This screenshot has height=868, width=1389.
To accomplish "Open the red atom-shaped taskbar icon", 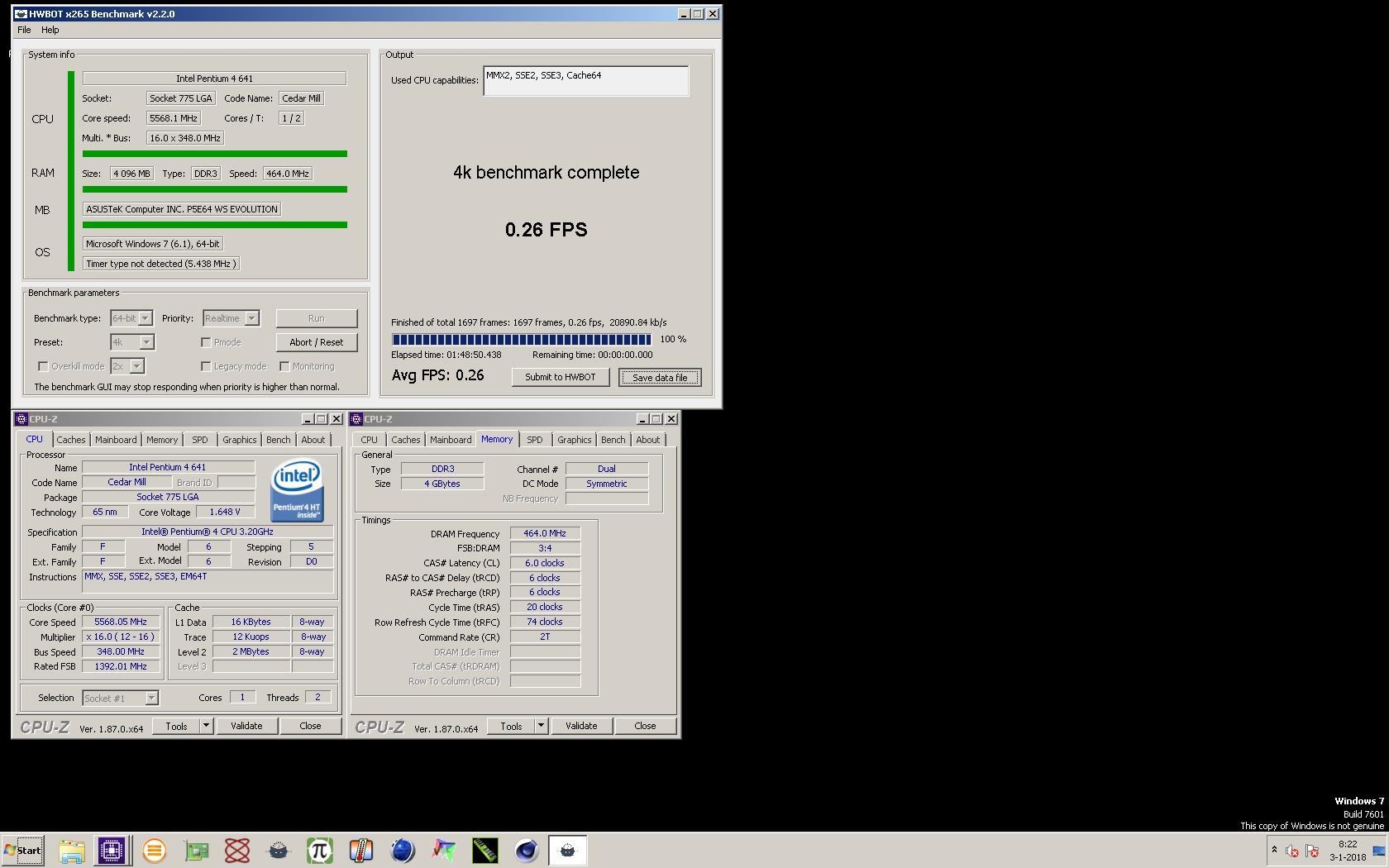I will tap(237, 850).
